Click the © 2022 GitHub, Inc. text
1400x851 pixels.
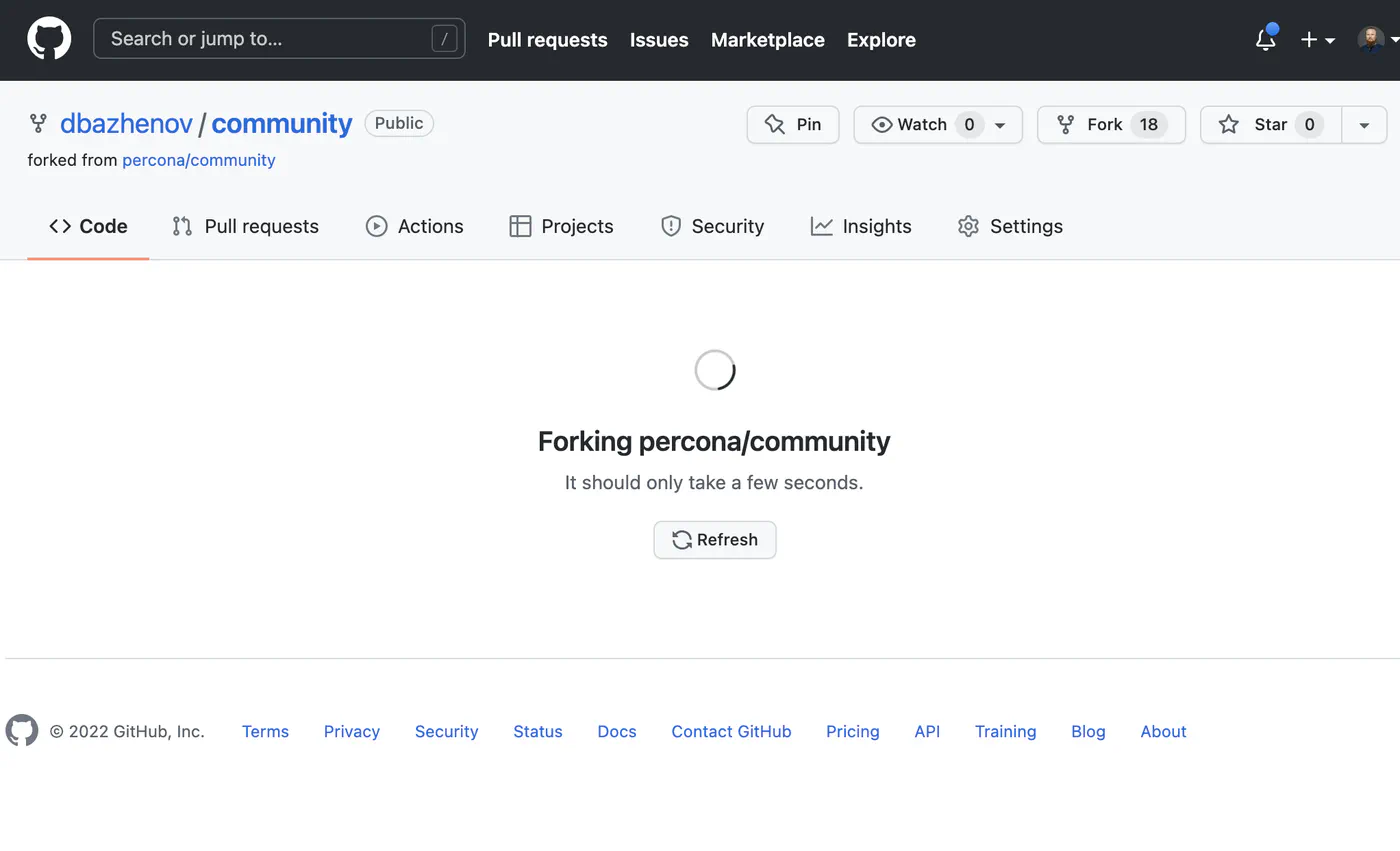click(127, 732)
